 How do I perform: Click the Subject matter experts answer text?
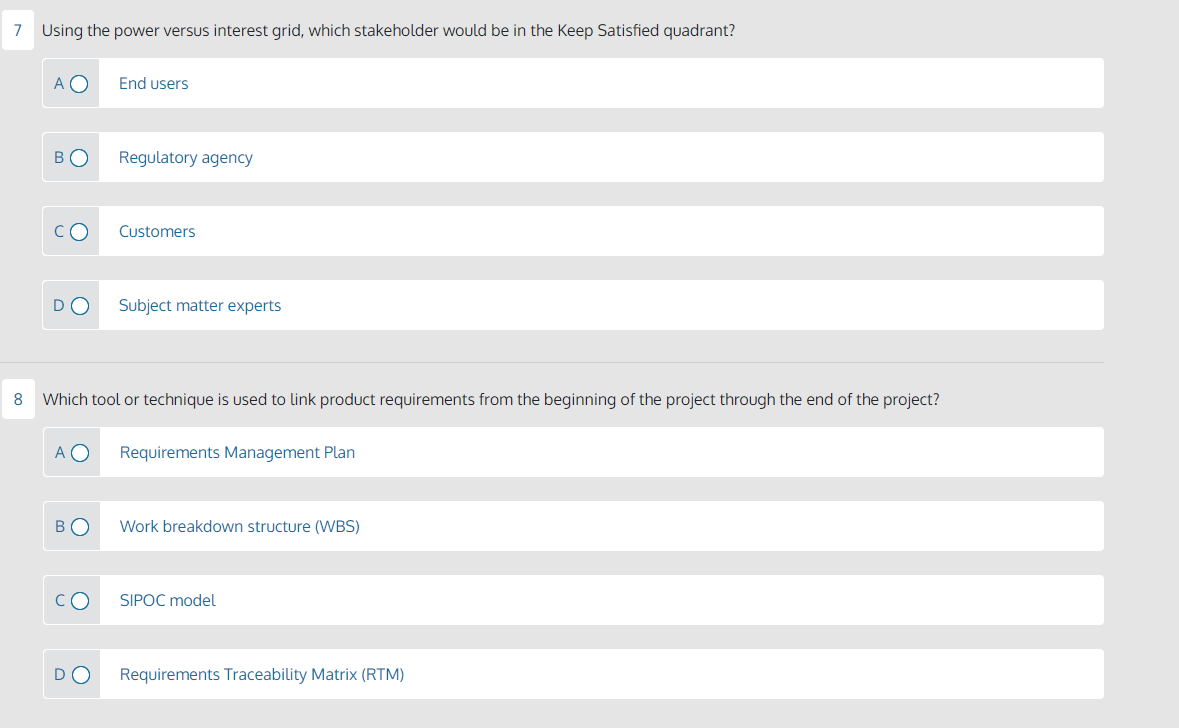(199, 305)
